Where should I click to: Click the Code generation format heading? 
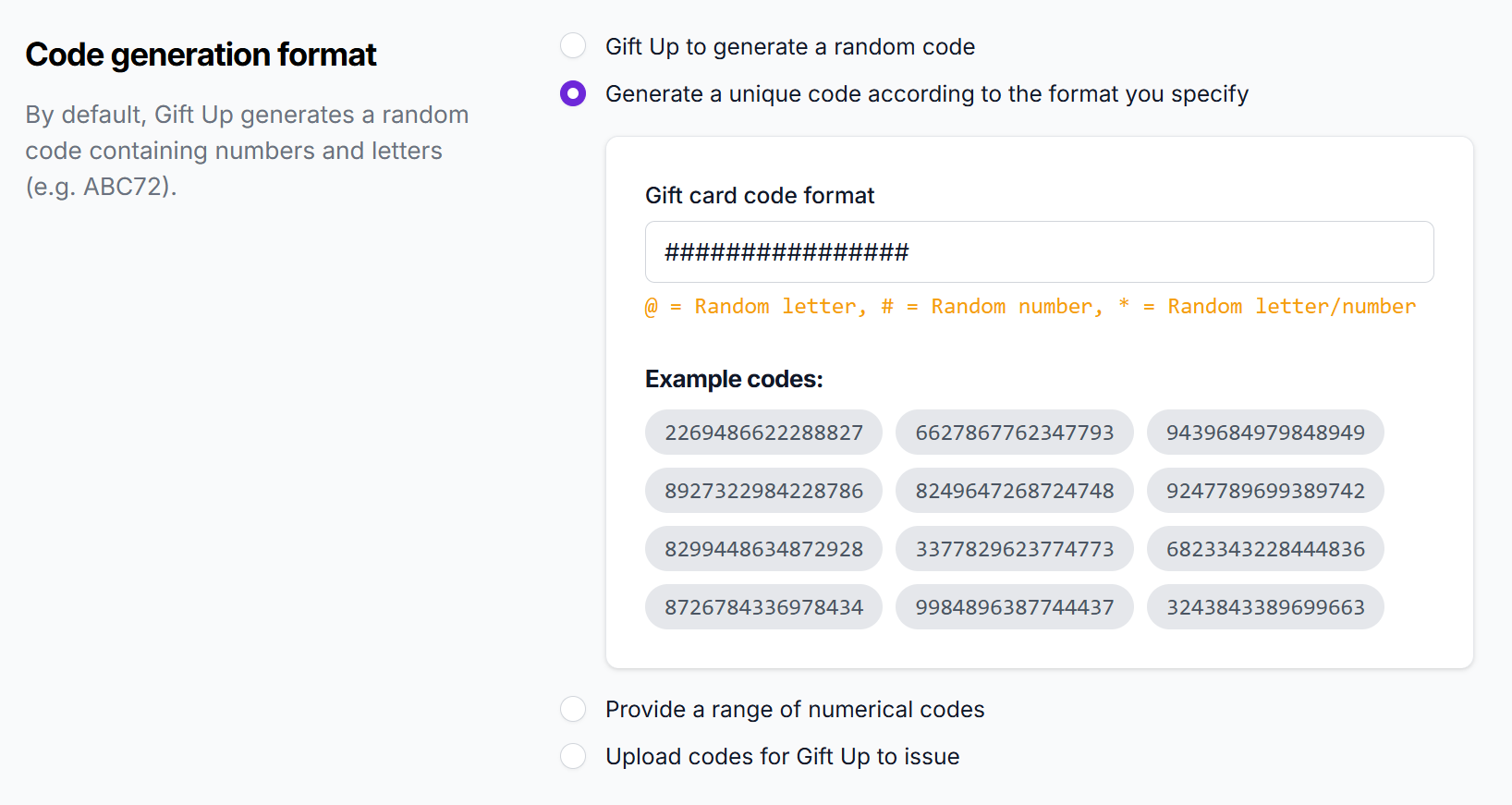coord(201,55)
